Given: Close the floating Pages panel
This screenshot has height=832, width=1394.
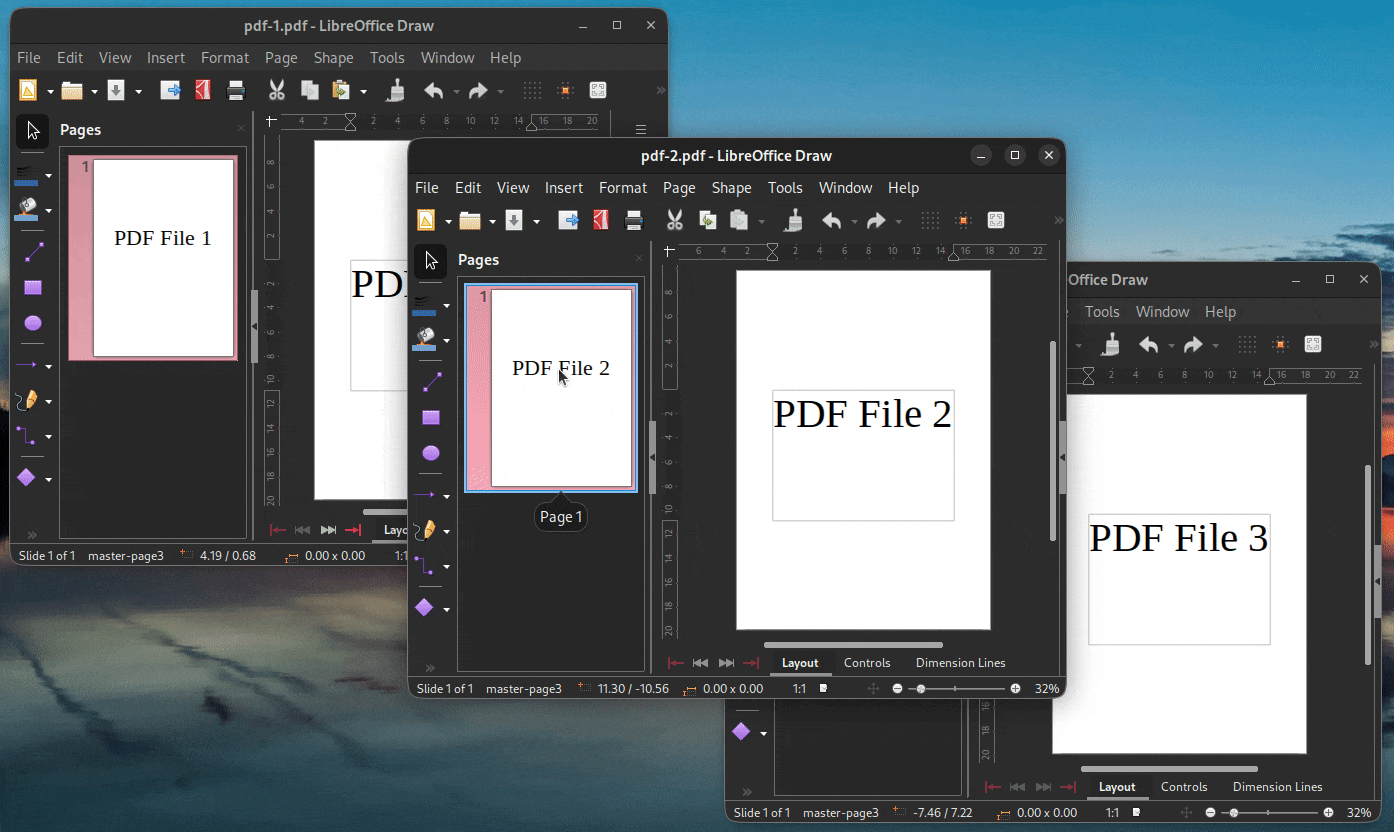Looking at the screenshot, I should click(x=638, y=259).
